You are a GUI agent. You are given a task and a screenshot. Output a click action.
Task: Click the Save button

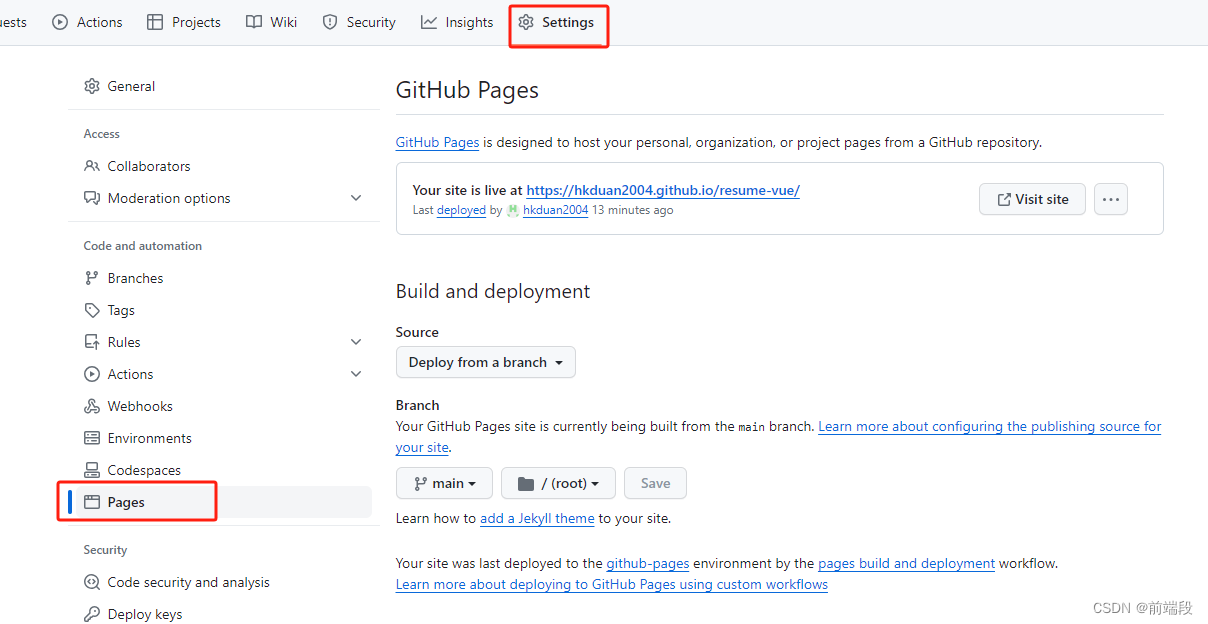(x=655, y=483)
